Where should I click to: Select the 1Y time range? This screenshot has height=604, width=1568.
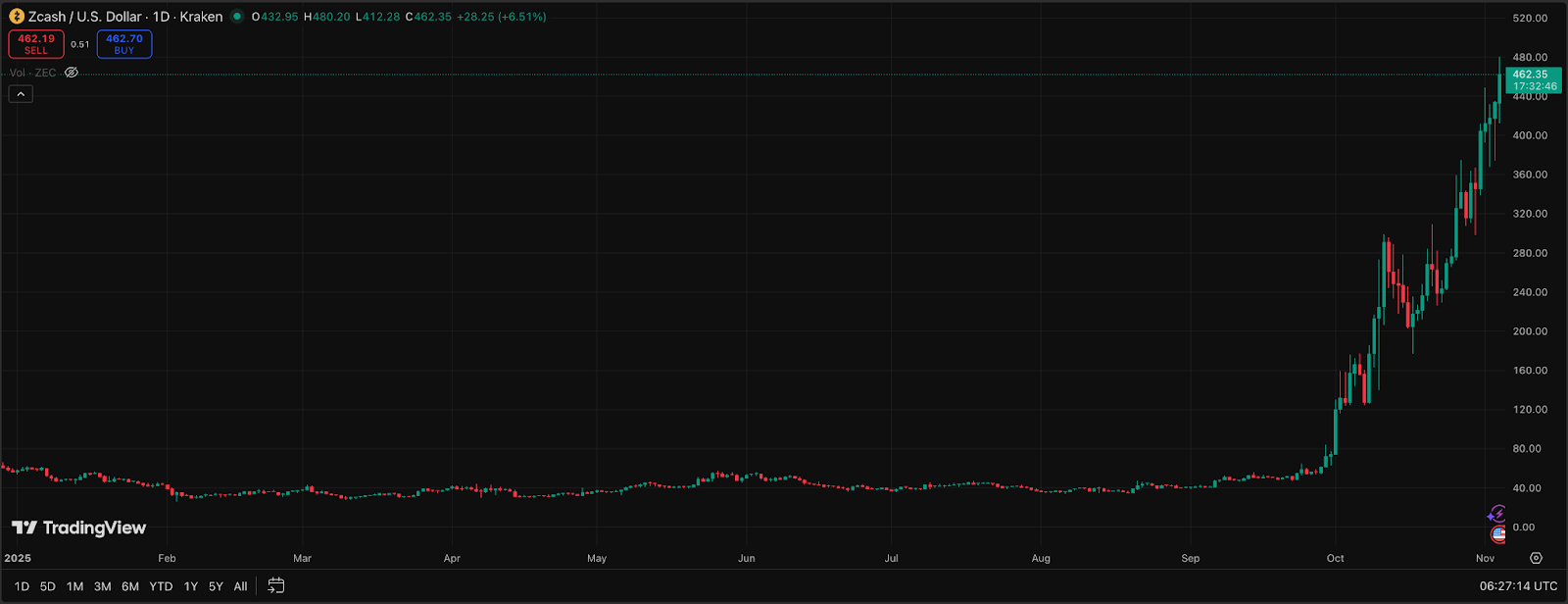(190, 586)
